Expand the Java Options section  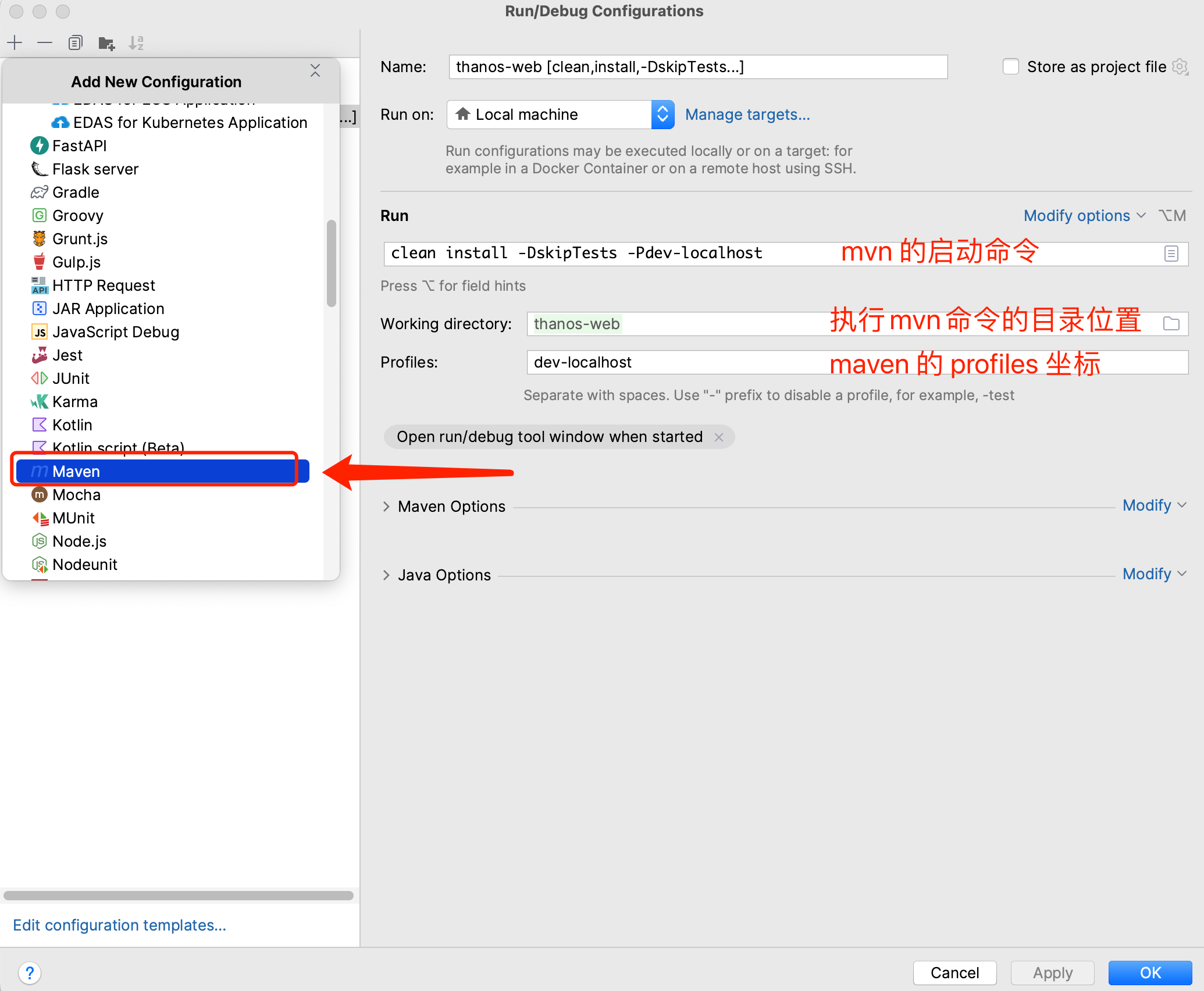point(386,575)
